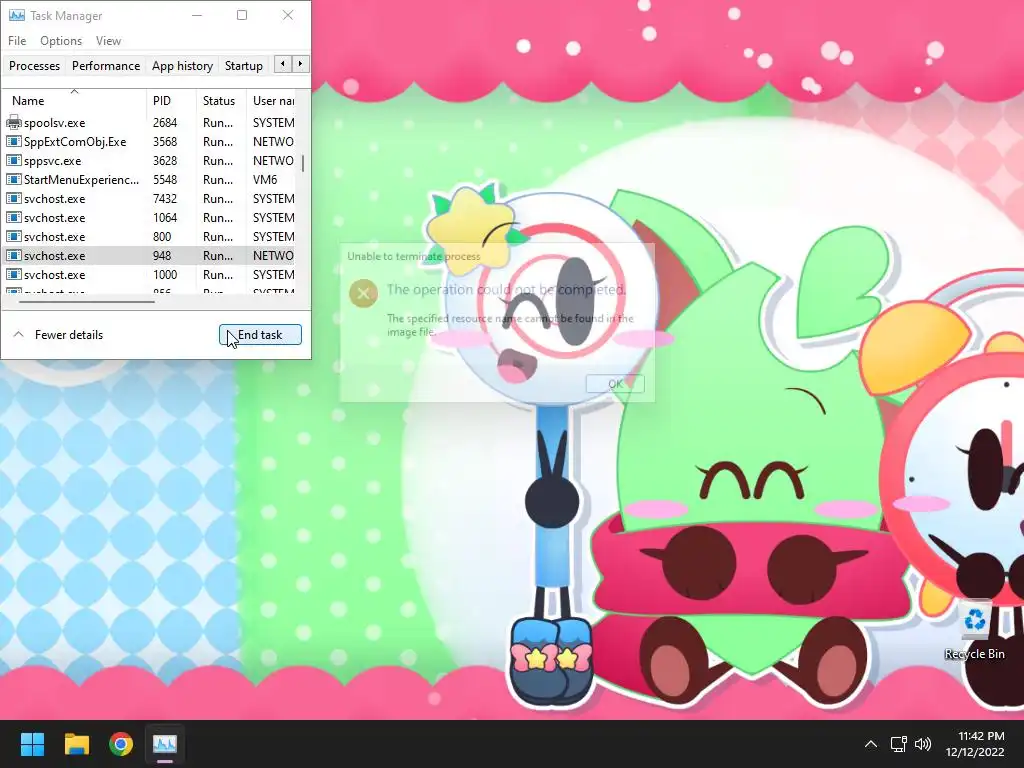The width and height of the screenshot is (1024, 768).
Task: Select the Recycle Bin desktop icon
Action: 974,630
